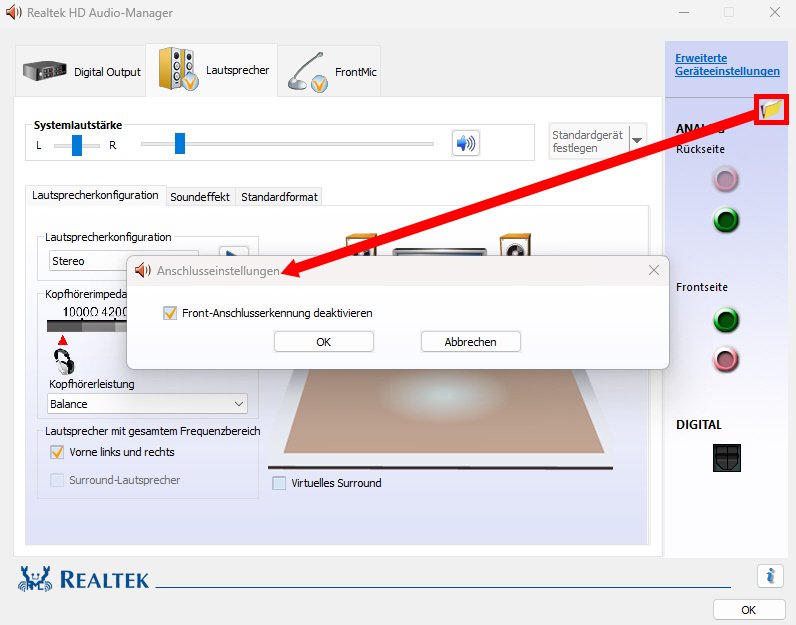Viewport: 796px width, 625px height.
Task: Mute system volume speaker button
Action: pos(466,143)
